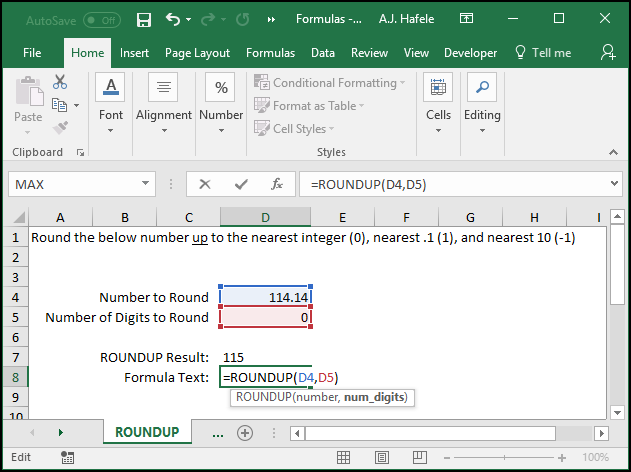
Task: Select the ROUNDUP sheet tab
Action: pos(147,432)
